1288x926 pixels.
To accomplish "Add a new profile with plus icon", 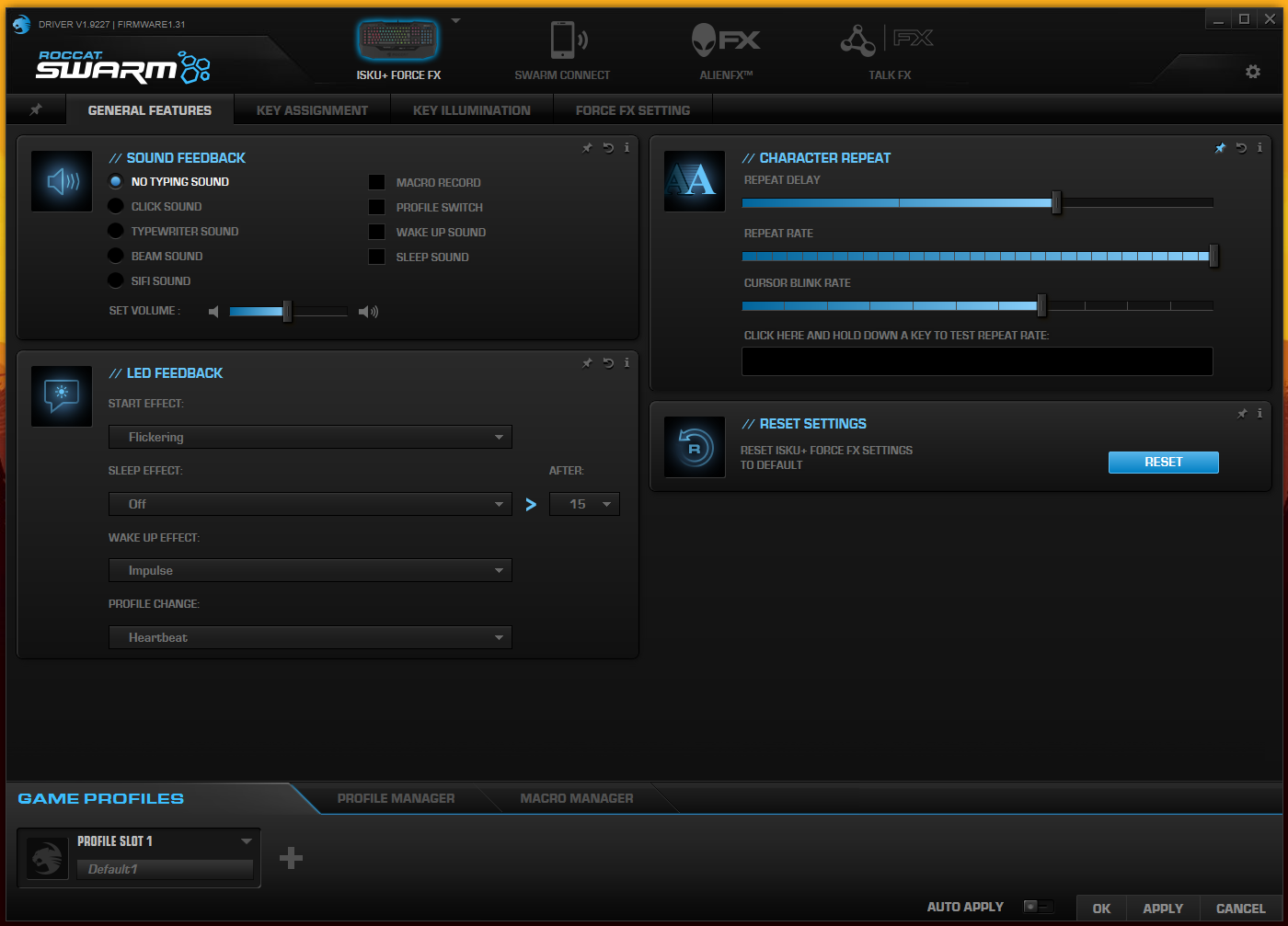I will click(x=291, y=858).
